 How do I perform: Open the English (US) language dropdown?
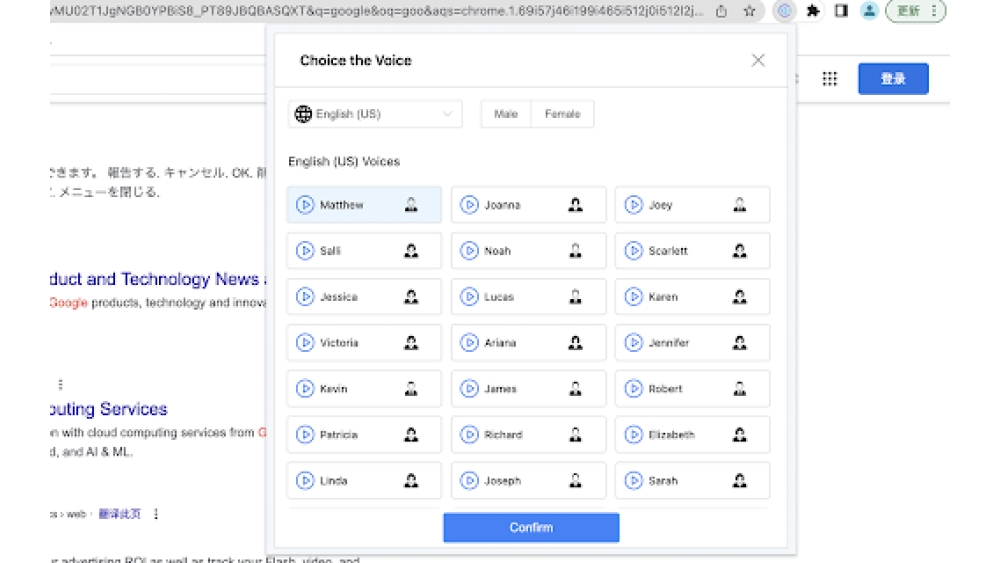click(x=375, y=113)
